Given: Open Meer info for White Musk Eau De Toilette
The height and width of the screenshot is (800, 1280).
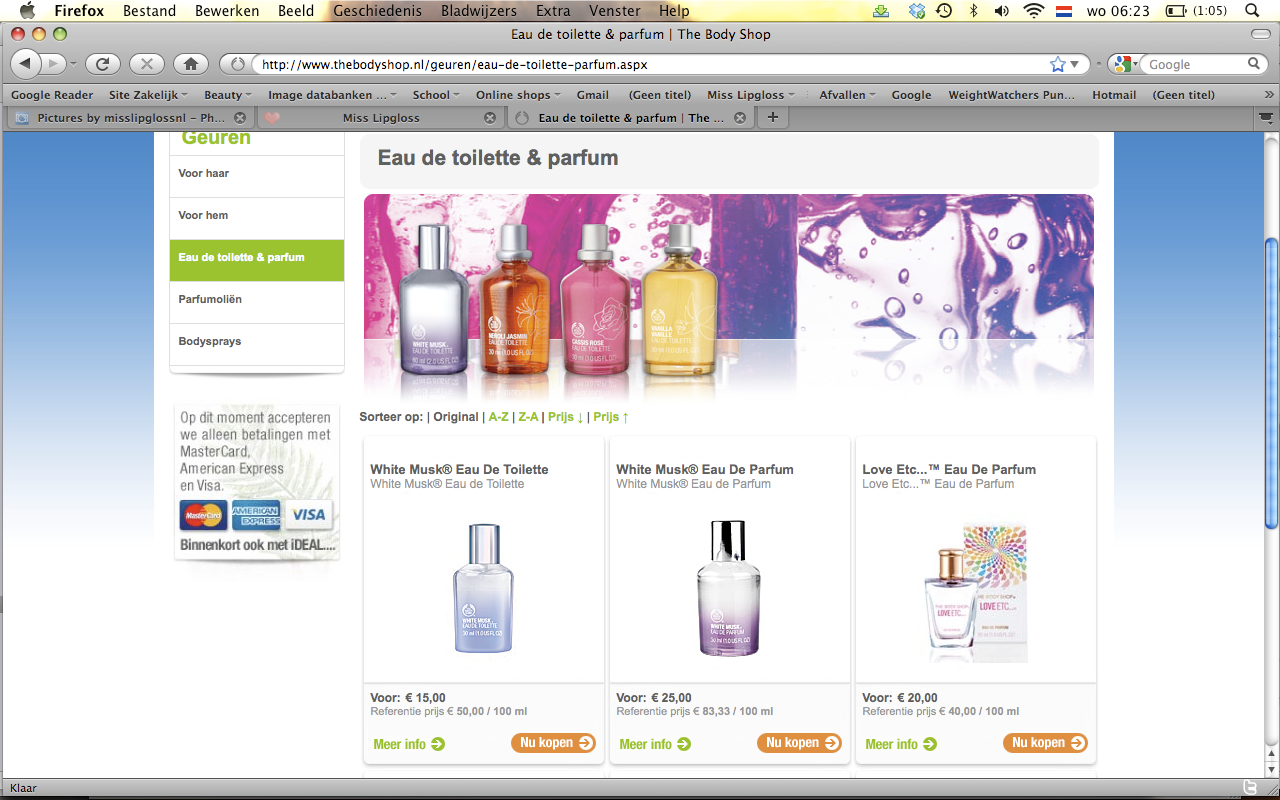Looking at the screenshot, I should point(409,744).
